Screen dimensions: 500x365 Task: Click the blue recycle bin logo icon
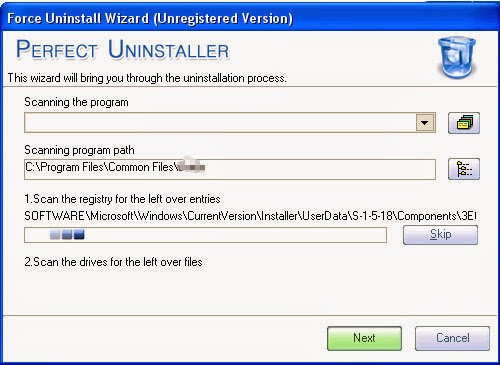pyautogui.click(x=457, y=57)
